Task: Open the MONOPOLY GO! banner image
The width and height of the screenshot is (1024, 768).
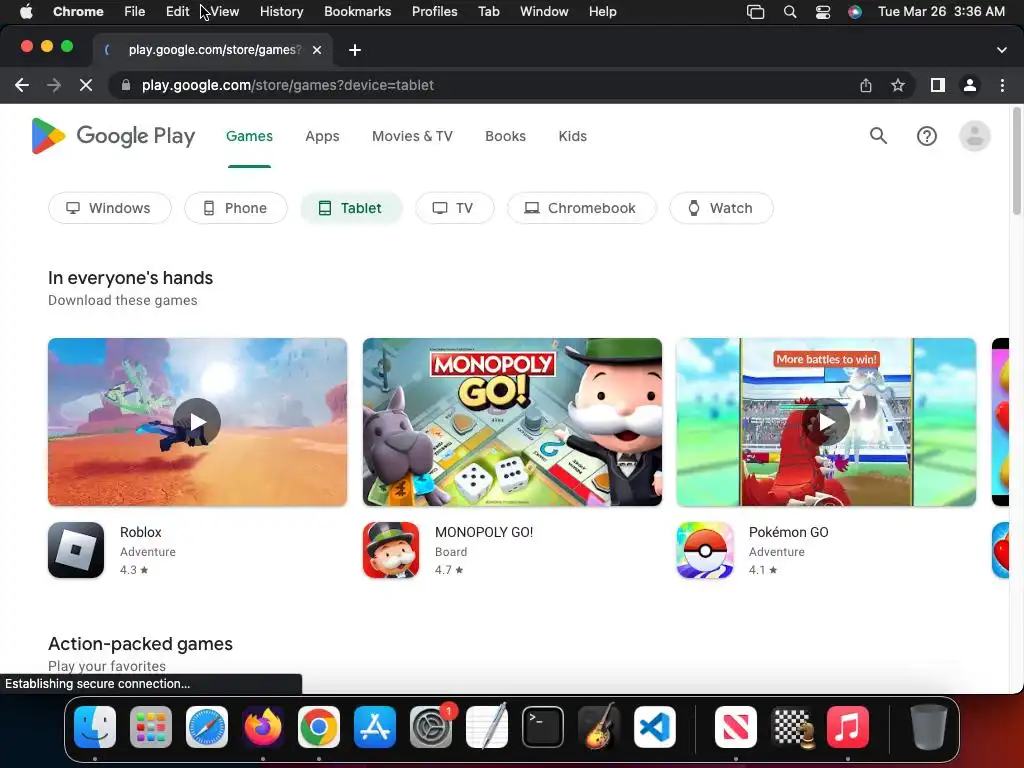Action: 512,422
